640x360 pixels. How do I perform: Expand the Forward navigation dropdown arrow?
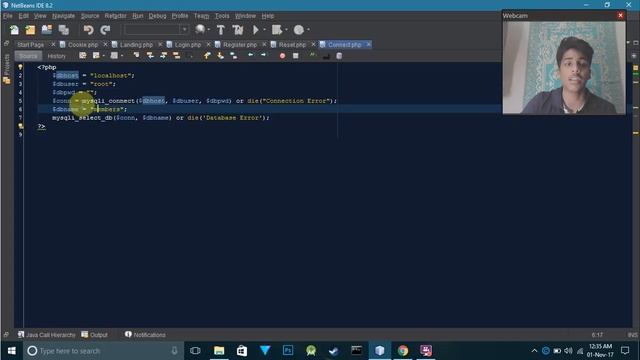coord(122,56)
